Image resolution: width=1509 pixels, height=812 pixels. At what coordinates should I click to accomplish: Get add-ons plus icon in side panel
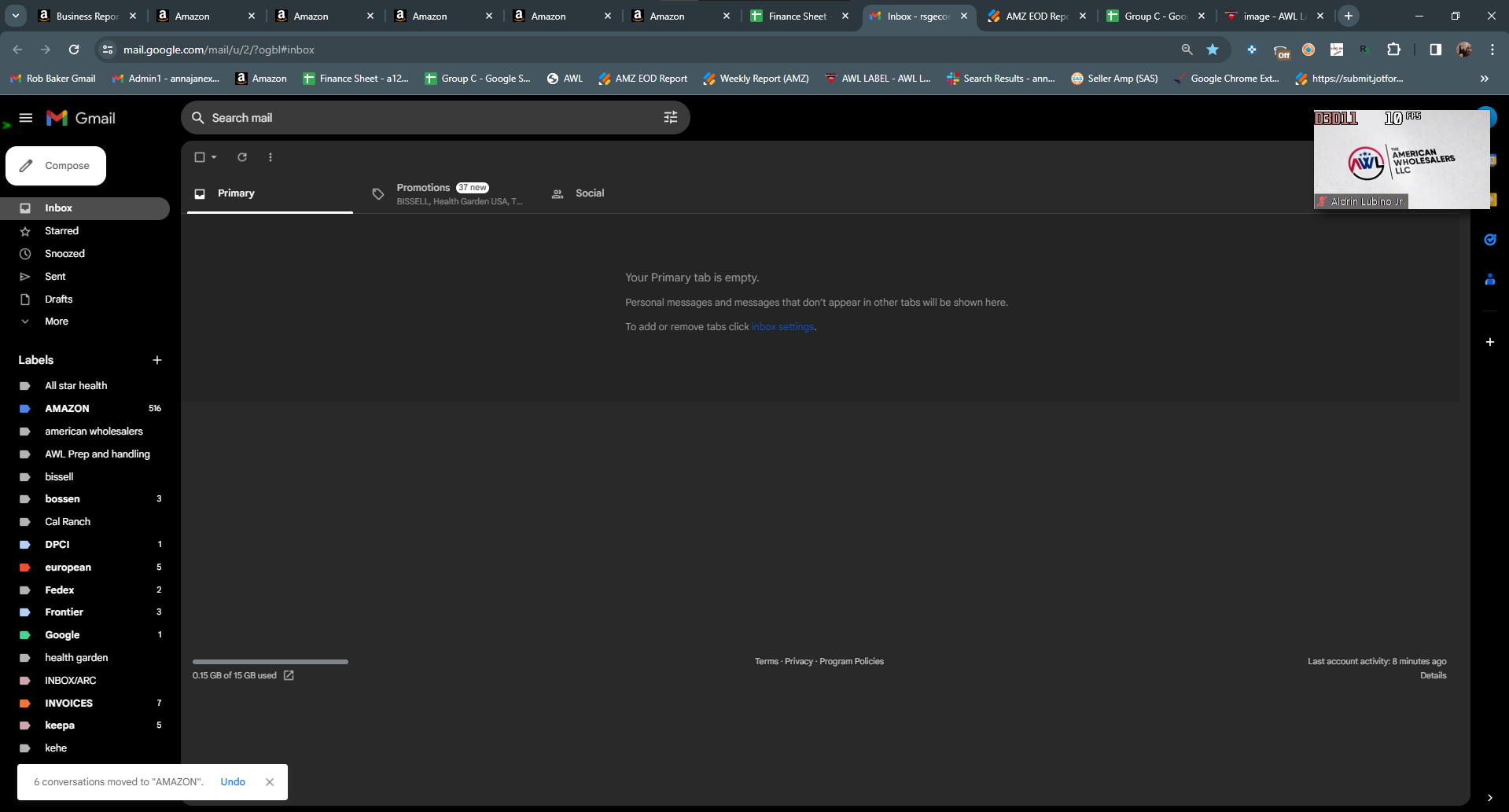coord(1489,342)
